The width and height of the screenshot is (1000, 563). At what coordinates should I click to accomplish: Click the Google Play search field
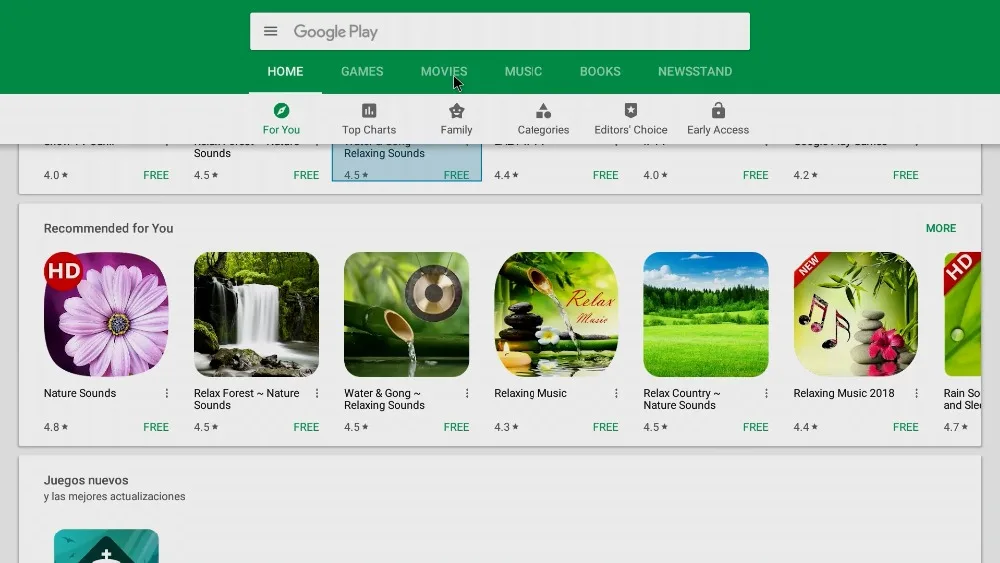coord(500,31)
